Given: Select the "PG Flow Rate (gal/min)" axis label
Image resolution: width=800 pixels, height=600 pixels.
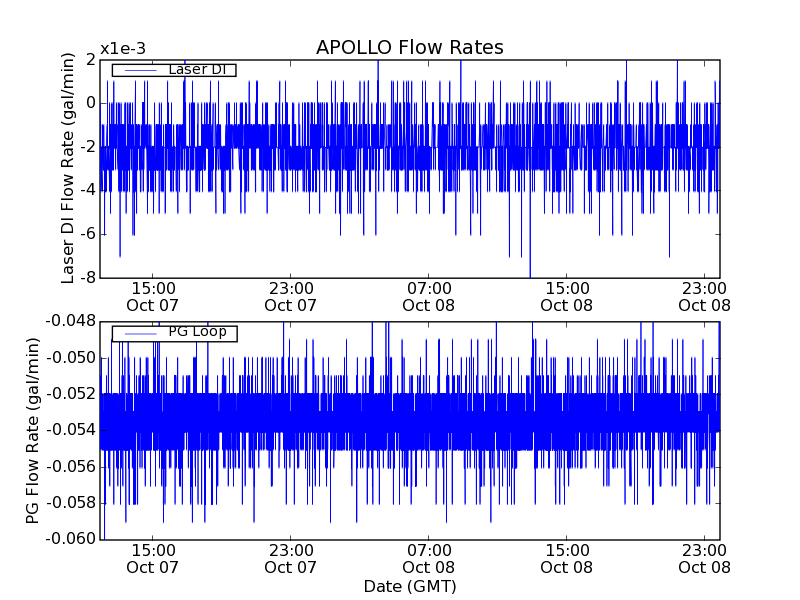Looking at the screenshot, I should point(33,431).
